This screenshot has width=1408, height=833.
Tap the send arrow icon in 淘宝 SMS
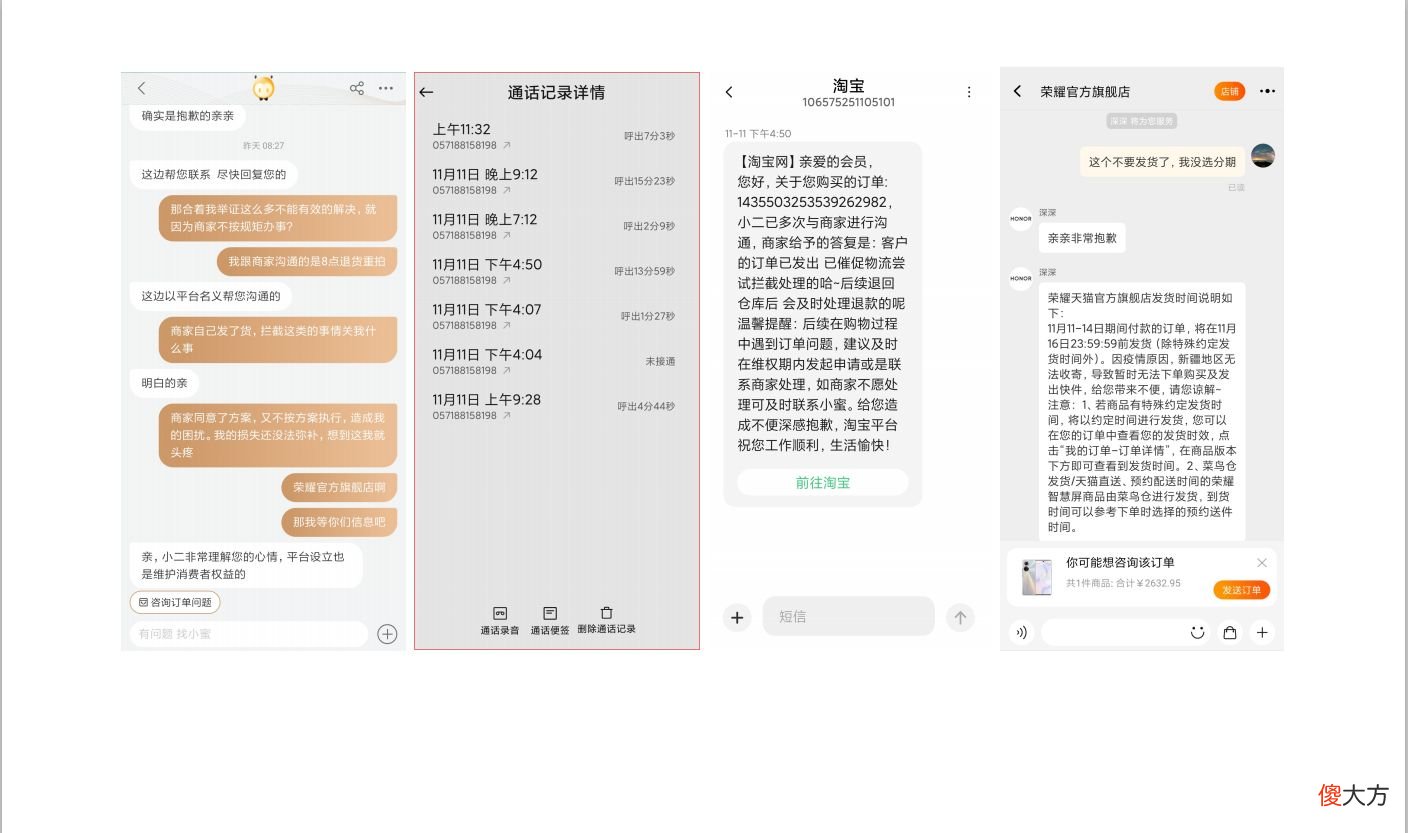960,617
